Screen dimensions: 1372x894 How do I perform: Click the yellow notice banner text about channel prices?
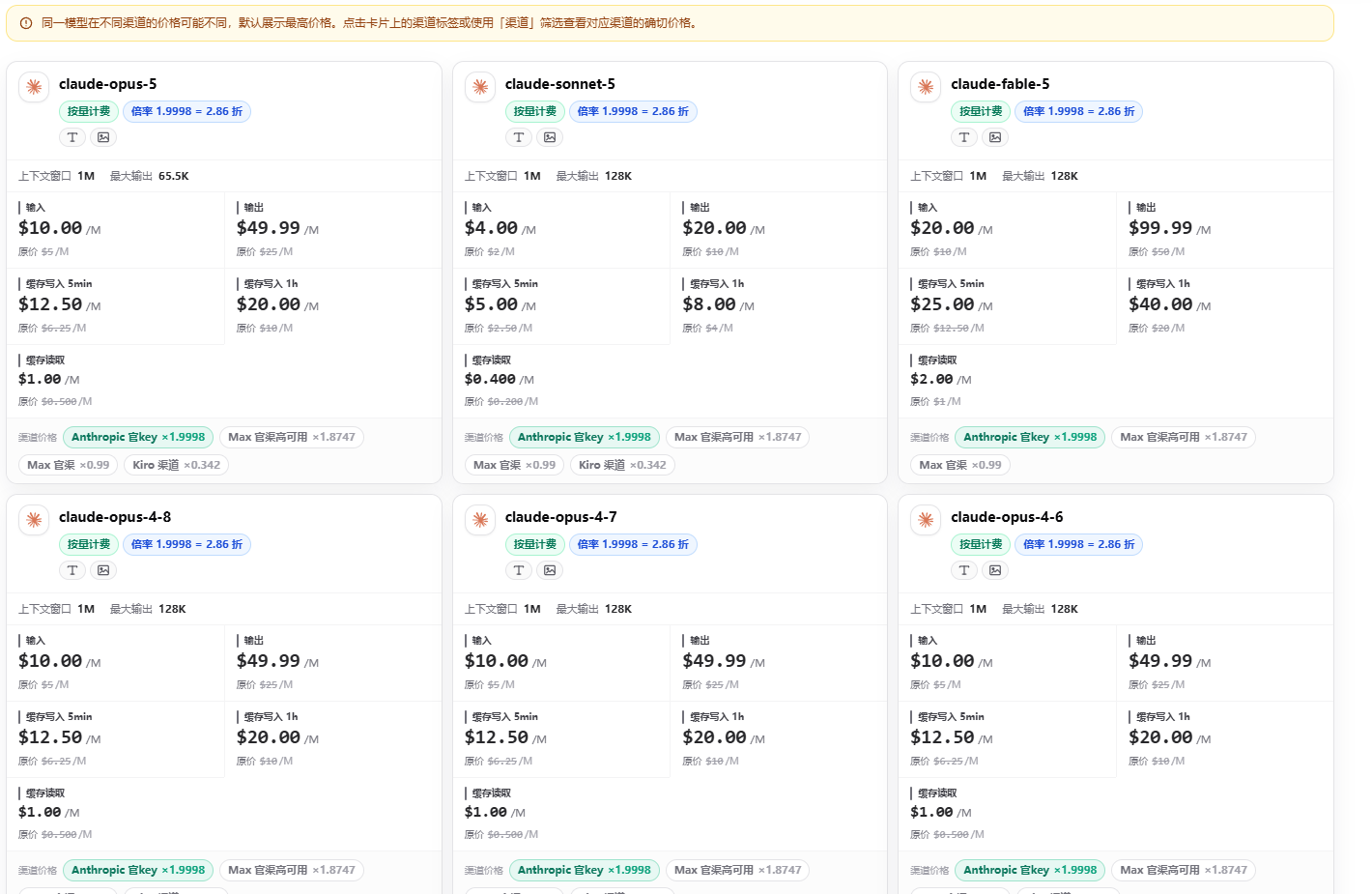click(370, 23)
